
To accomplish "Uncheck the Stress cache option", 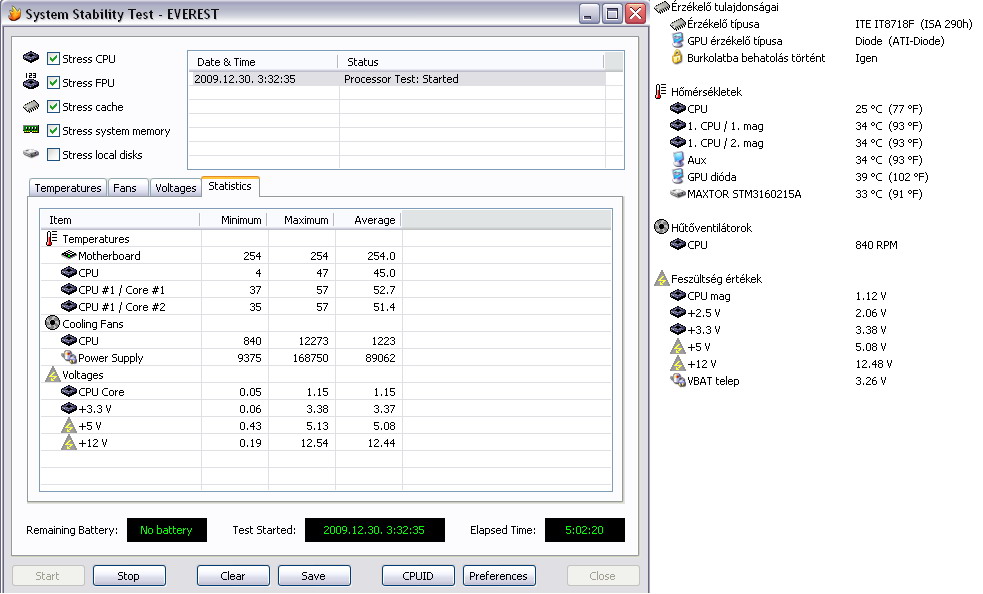I will [x=53, y=107].
